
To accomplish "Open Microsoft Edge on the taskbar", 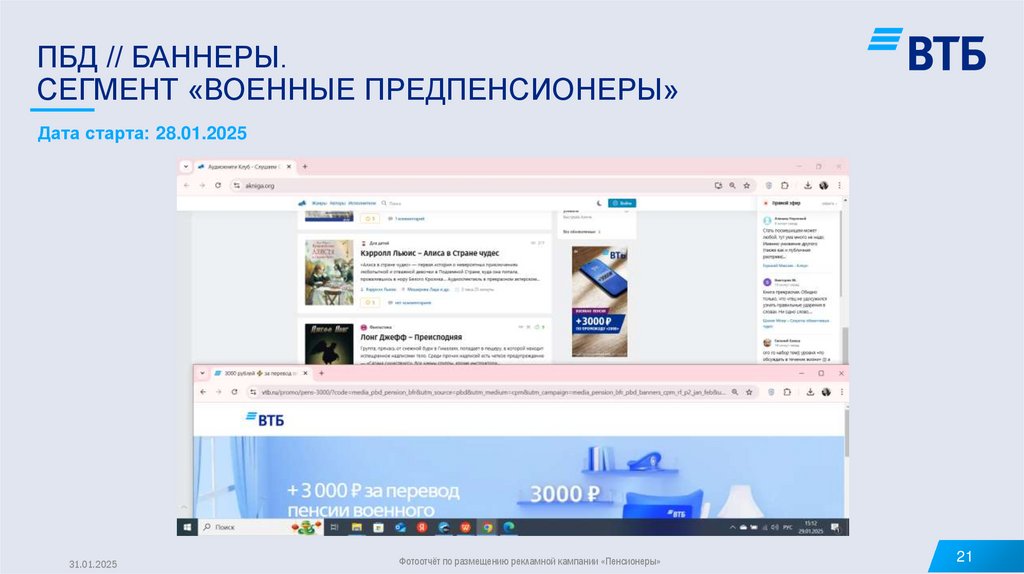I will pyautogui.click(x=509, y=527).
